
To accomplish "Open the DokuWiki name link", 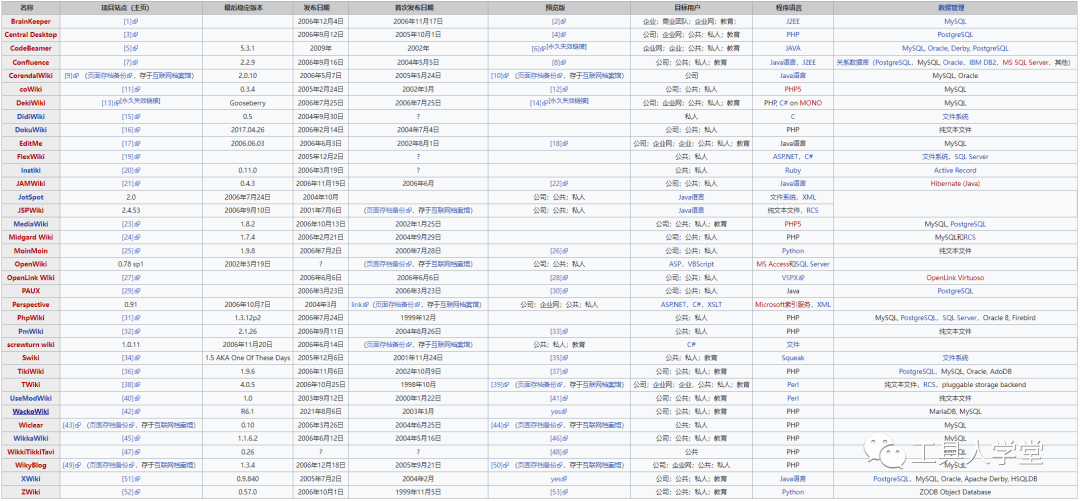I will [30, 129].
